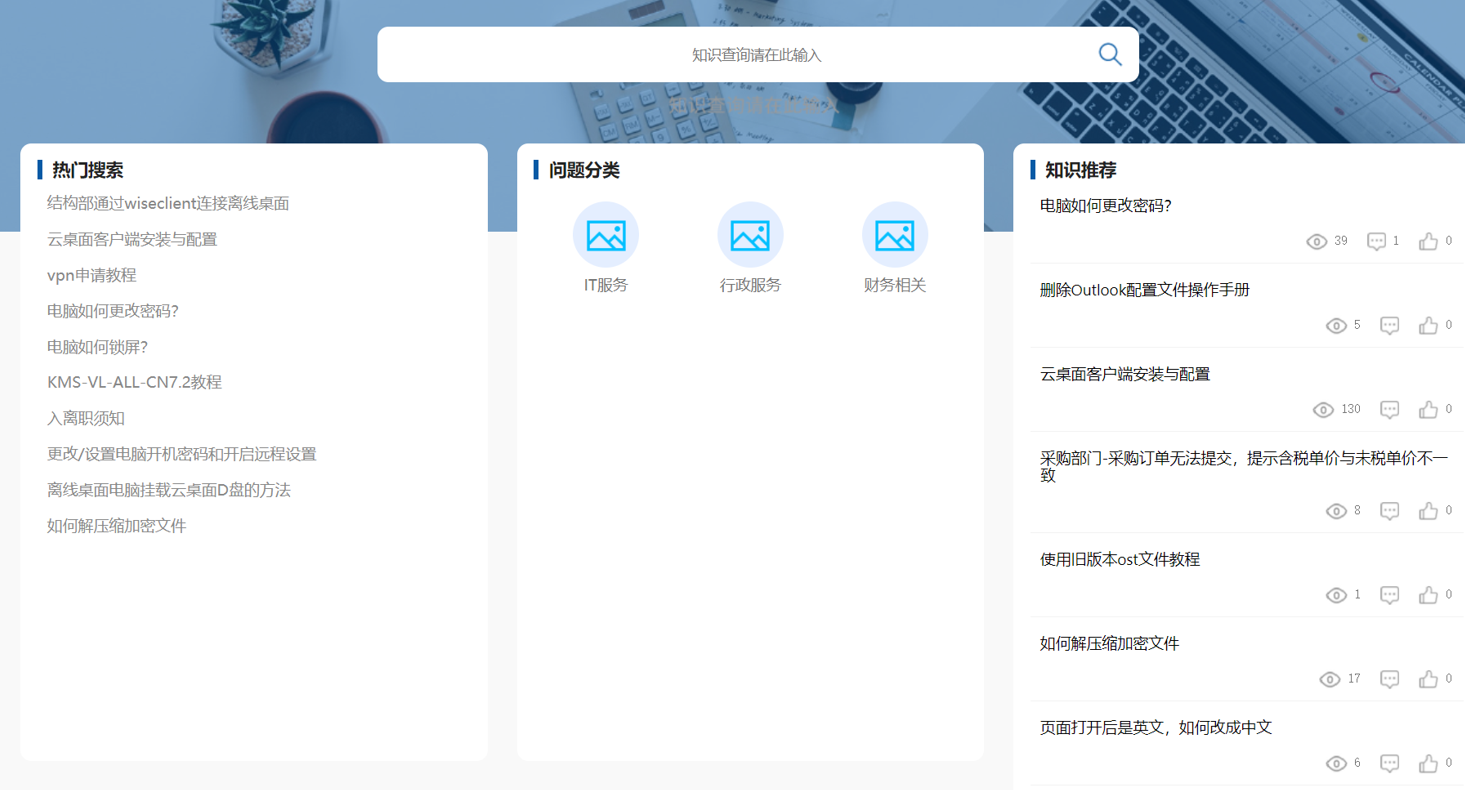
Task: Open the 行政服务 category icon
Action: tap(750, 235)
